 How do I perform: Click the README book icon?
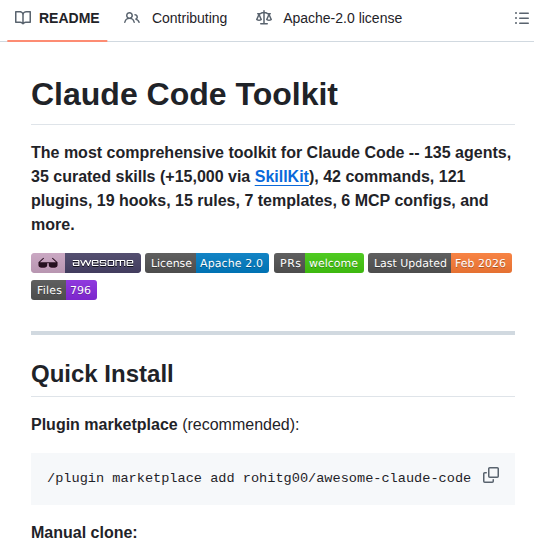coord(23,18)
